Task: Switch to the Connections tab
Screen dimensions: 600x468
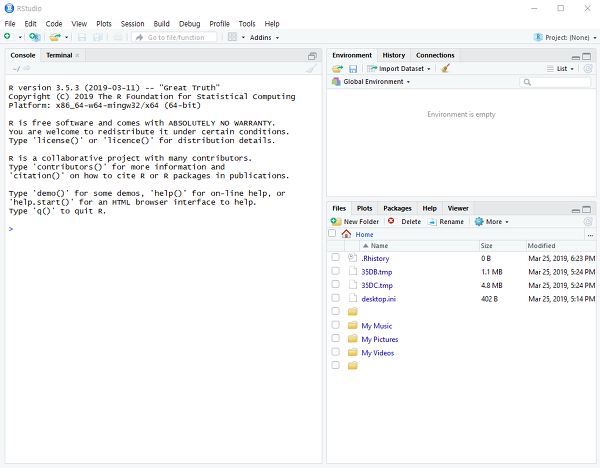Action: (435, 55)
